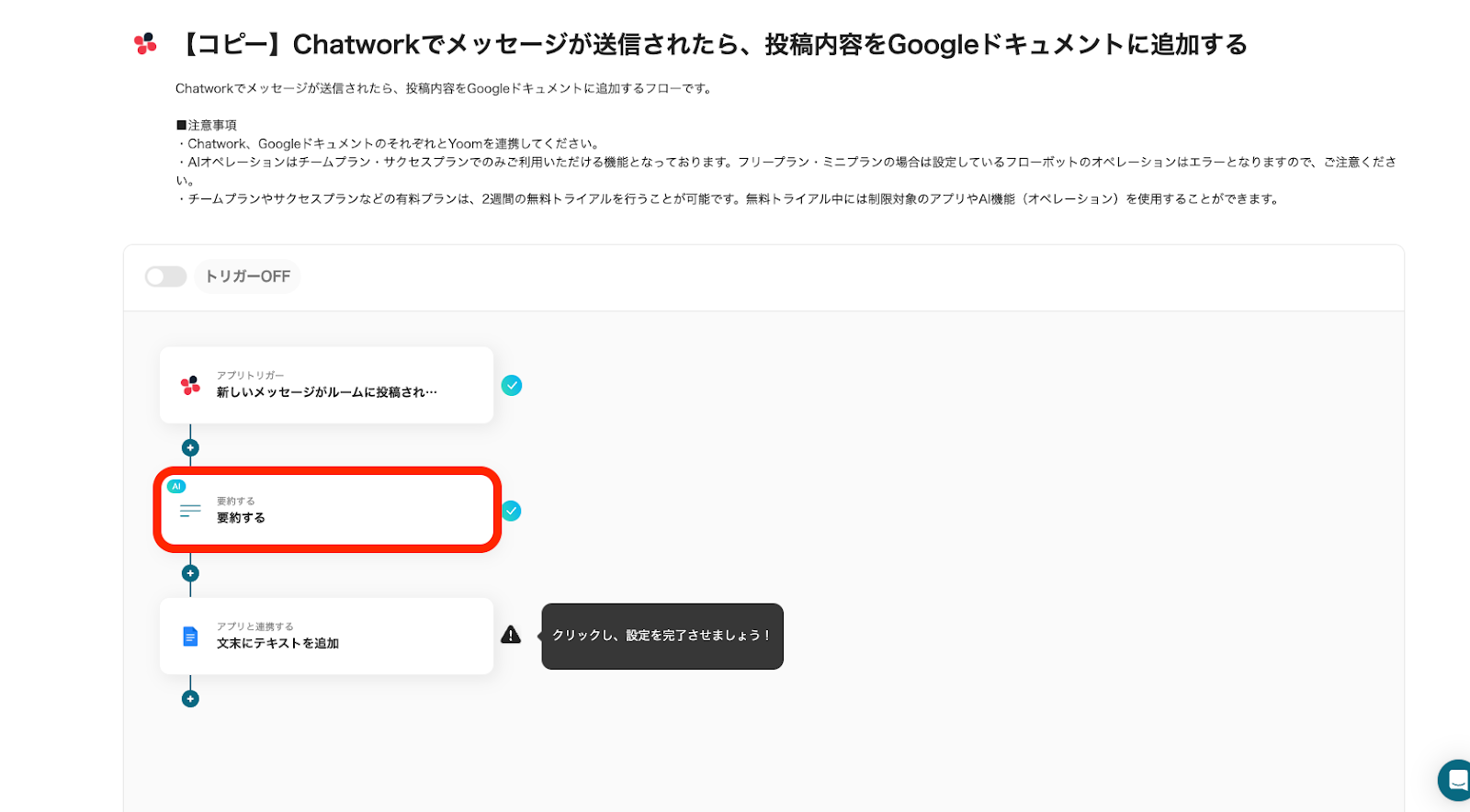The image size is (1470, 812).
Task: Open the chat support widget
Action: pyautogui.click(x=1455, y=781)
